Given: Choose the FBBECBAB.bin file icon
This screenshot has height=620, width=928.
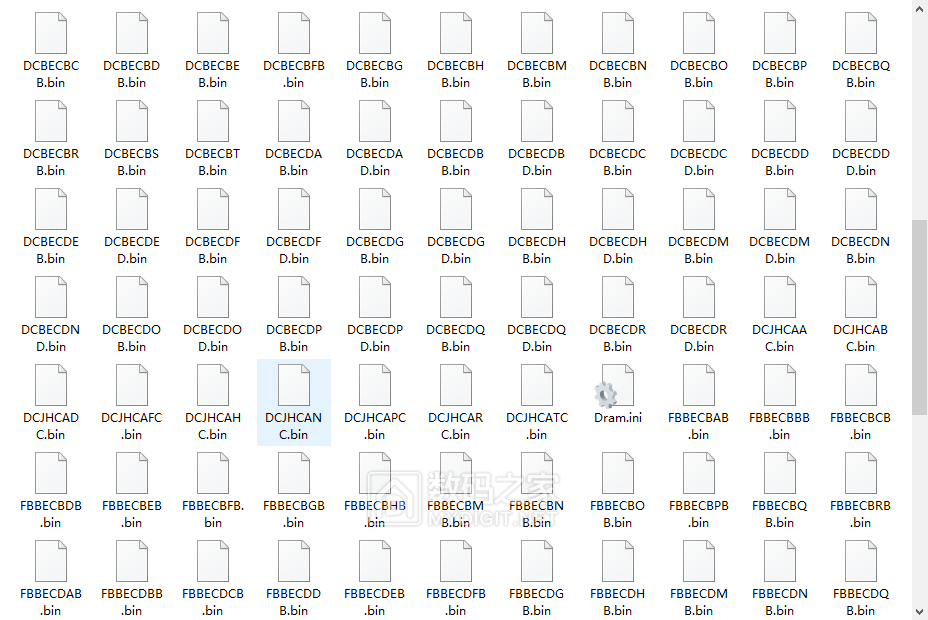Looking at the screenshot, I should point(699,386).
